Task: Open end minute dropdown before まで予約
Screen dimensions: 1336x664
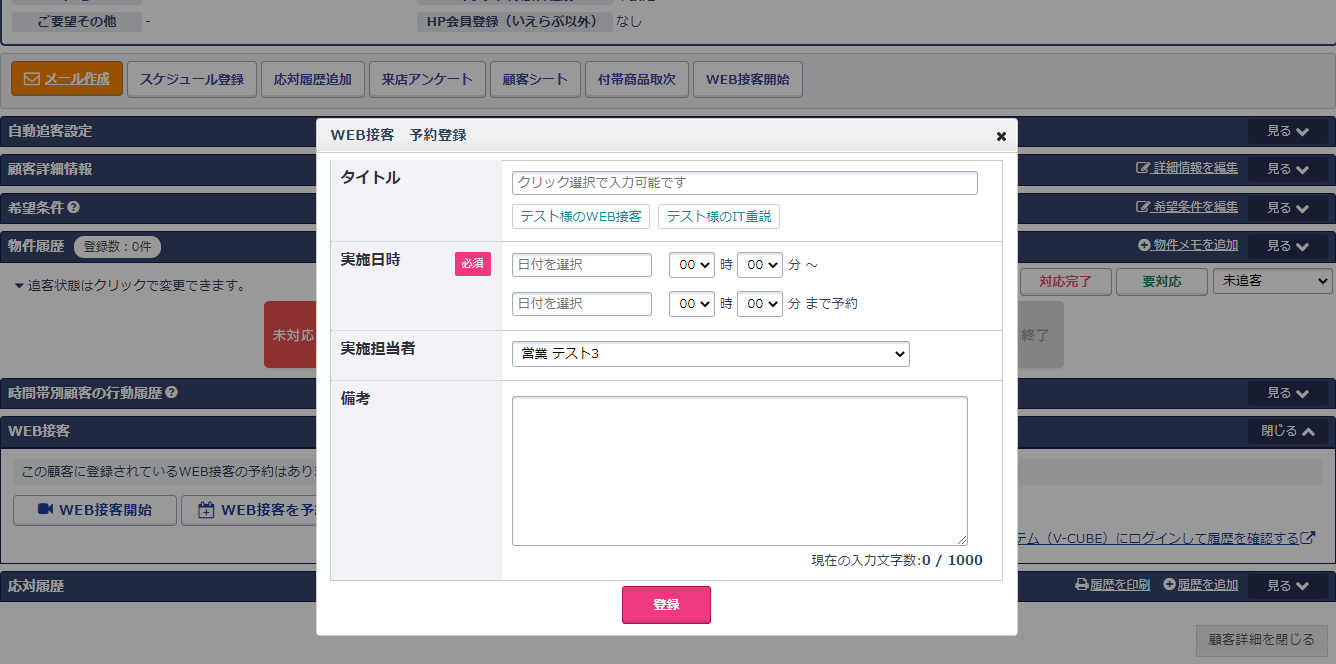Action: 759,304
